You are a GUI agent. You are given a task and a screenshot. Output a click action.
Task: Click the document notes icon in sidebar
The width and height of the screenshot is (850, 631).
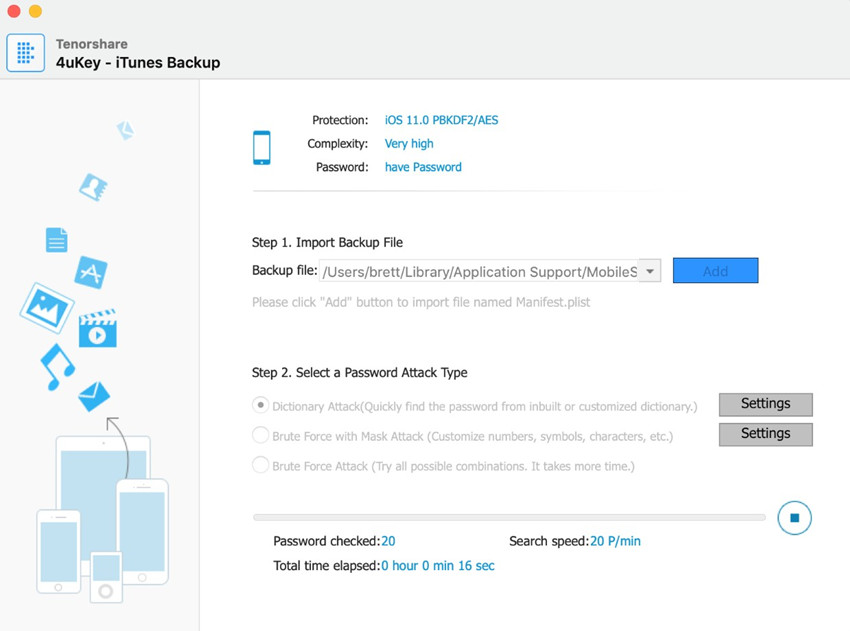(56, 240)
